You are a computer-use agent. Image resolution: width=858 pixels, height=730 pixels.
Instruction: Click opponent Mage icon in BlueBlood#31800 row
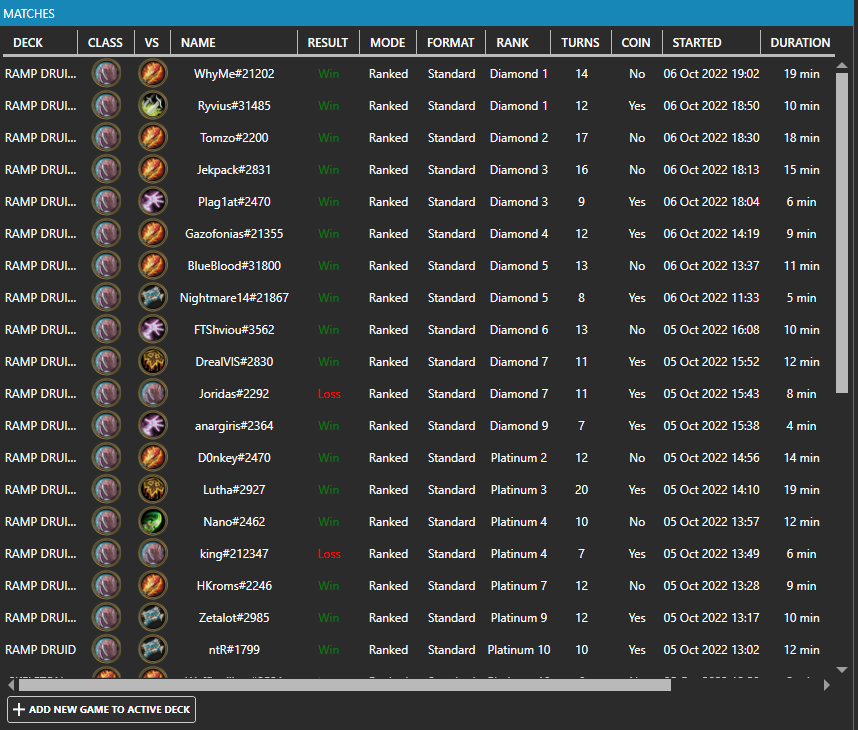(153, 265)
